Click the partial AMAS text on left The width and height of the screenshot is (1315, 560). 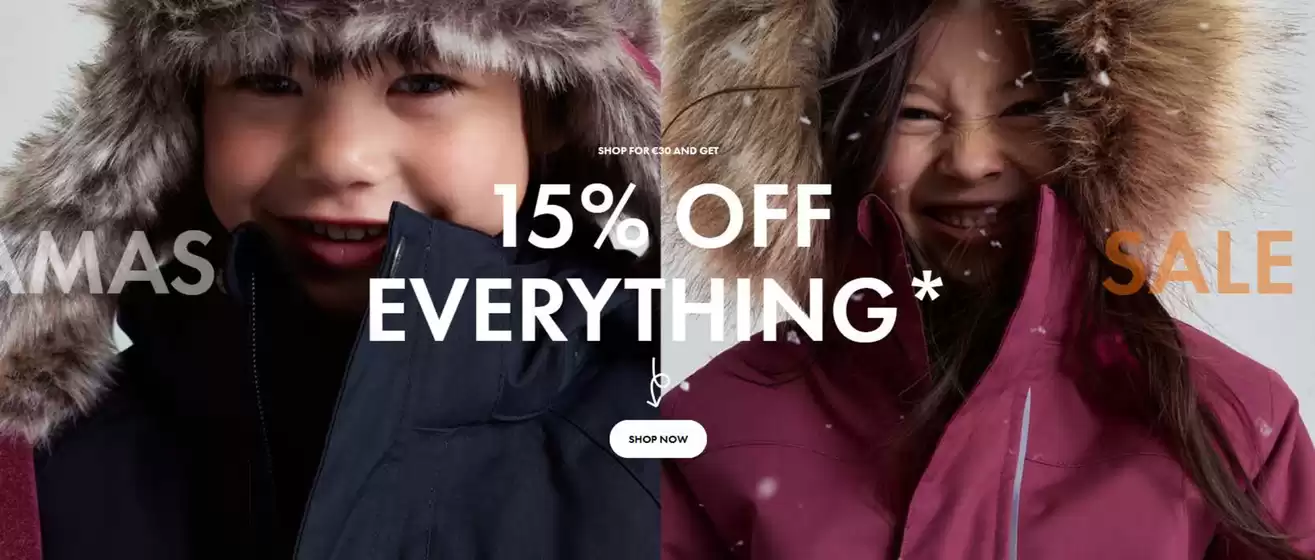[105, 263]
